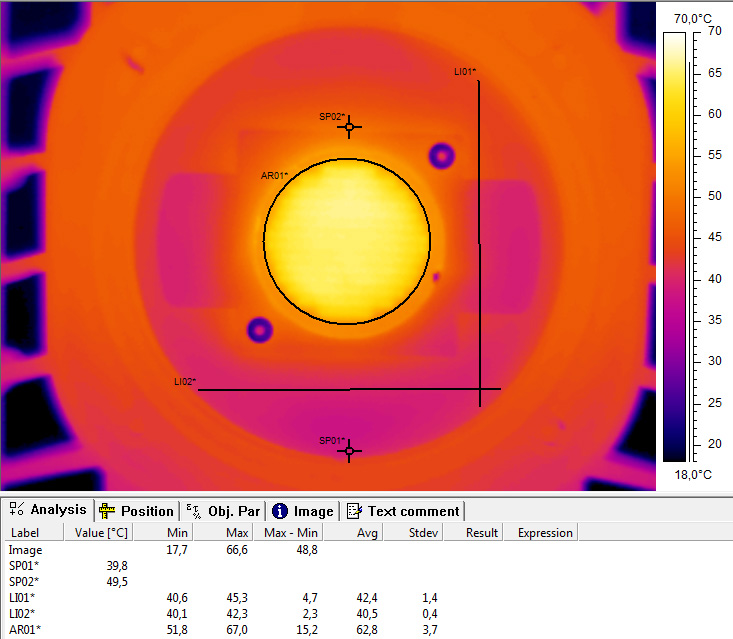Click the SP02 crosshair spot marker
The height and width of the screenshot is (639, 733).
(349, 127)
